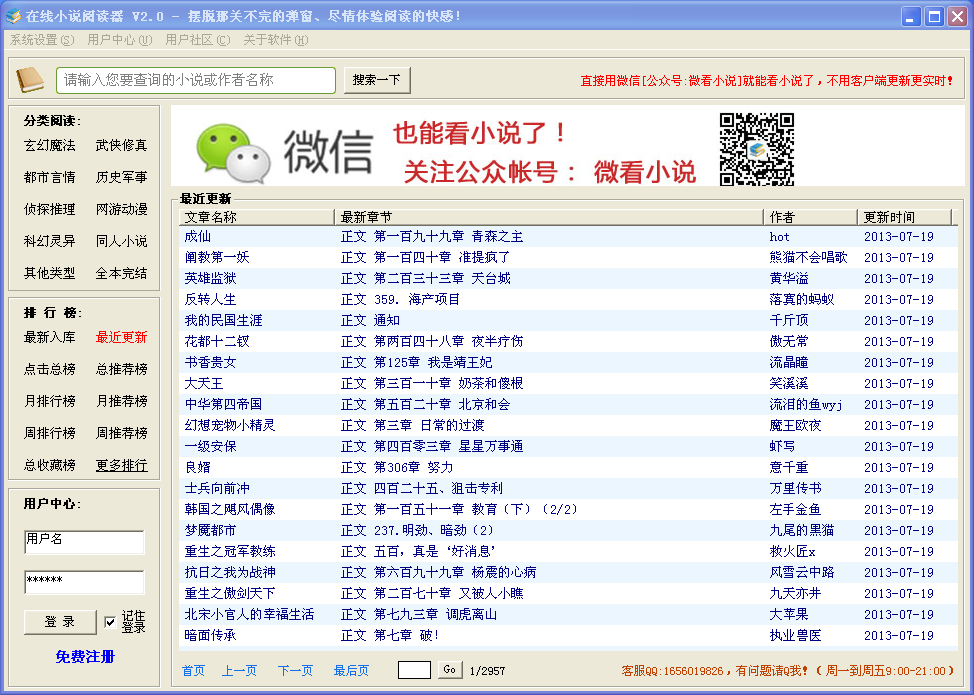This screenshot has width=974, height=695.
Task: Open the 用户中心 menu
Action: pos(119,40)
